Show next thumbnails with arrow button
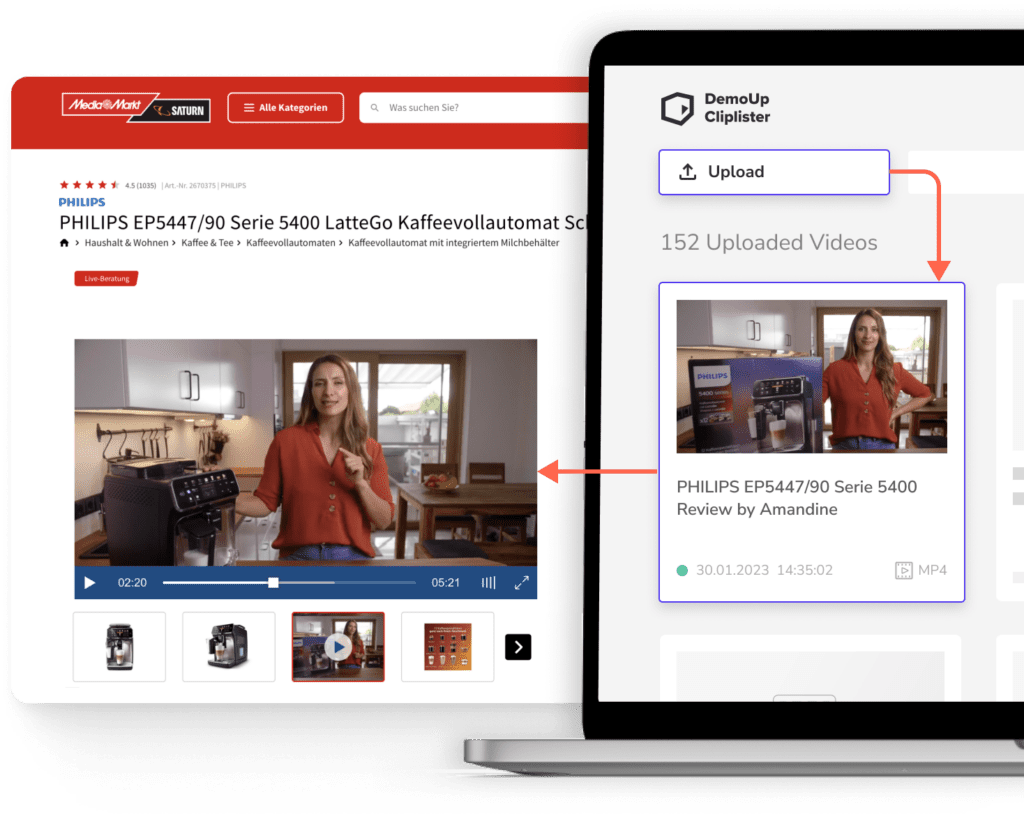This screenshot has height=837, width=1024. [x=518, y=647]
